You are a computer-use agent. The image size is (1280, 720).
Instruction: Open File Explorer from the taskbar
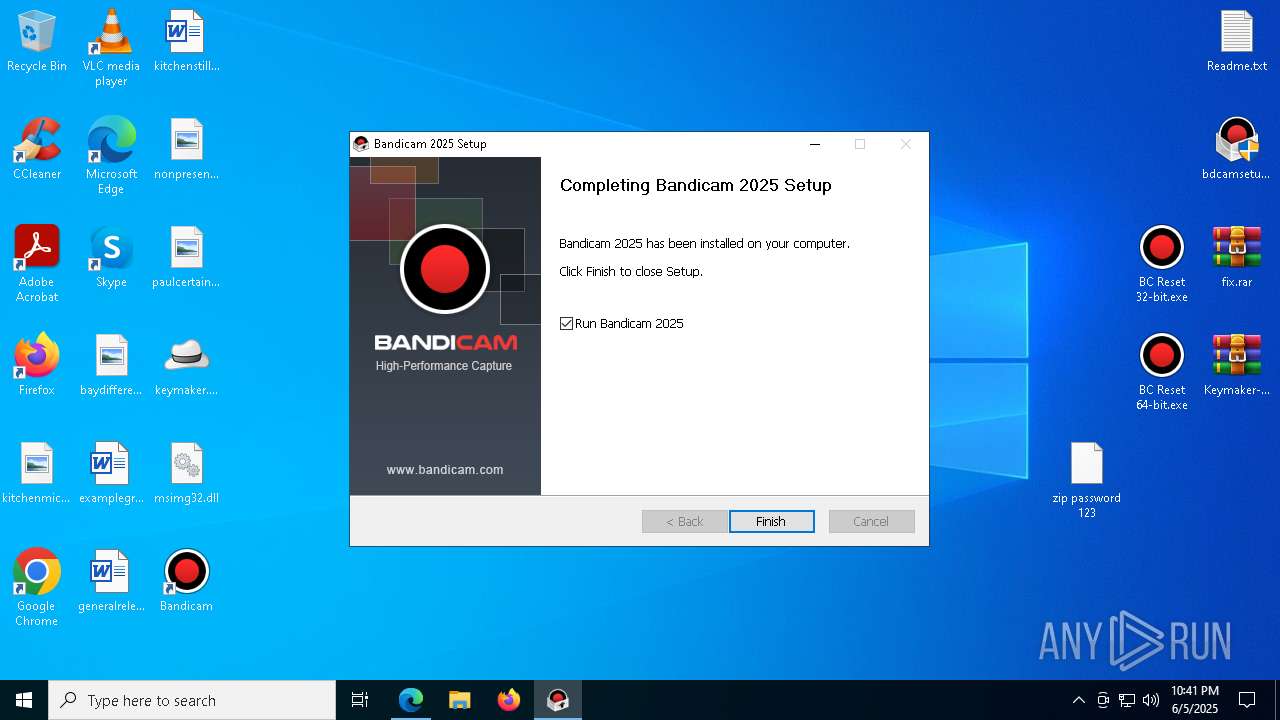[460, 700]
